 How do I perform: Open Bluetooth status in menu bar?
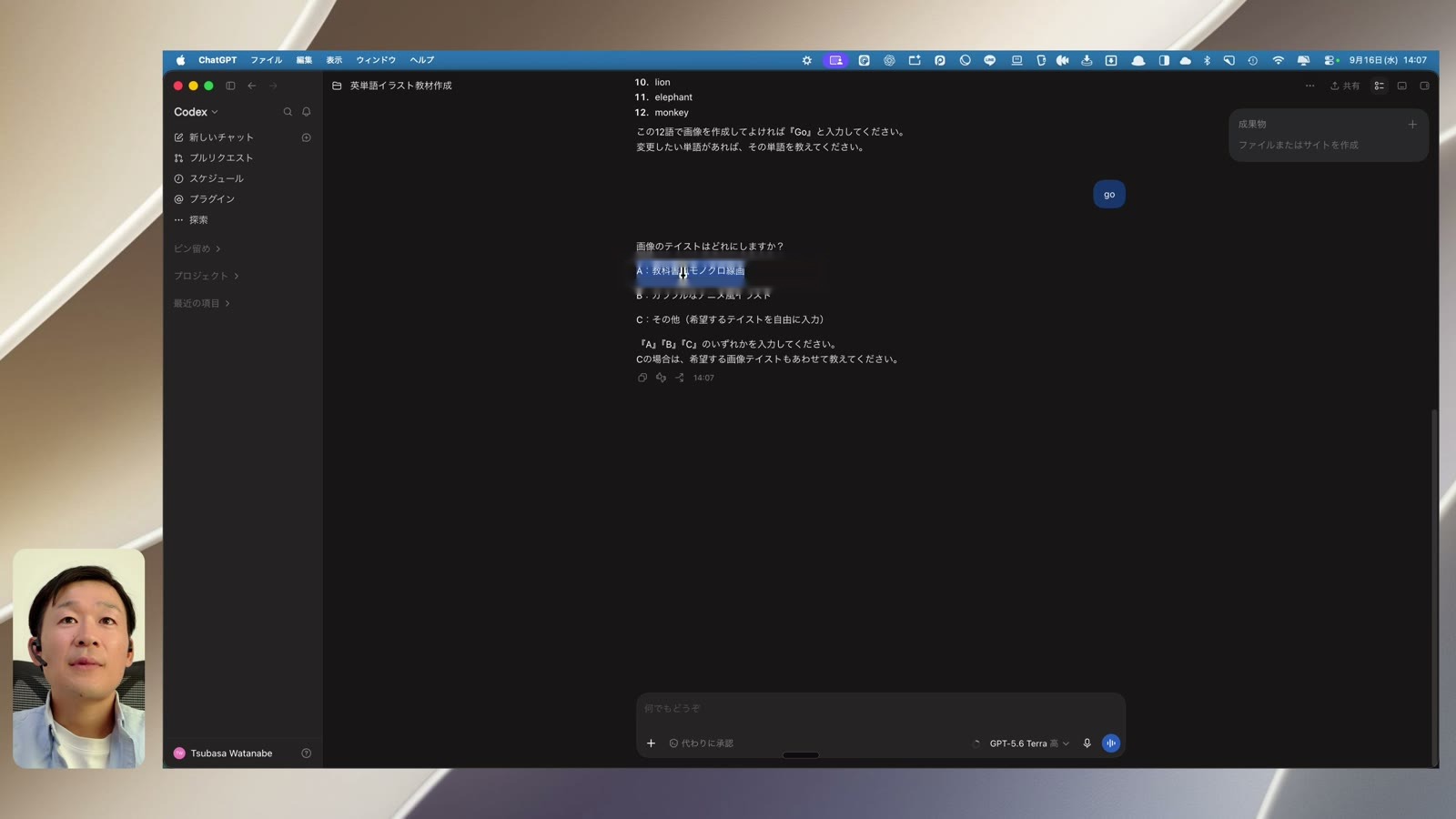coord(1207,60)
